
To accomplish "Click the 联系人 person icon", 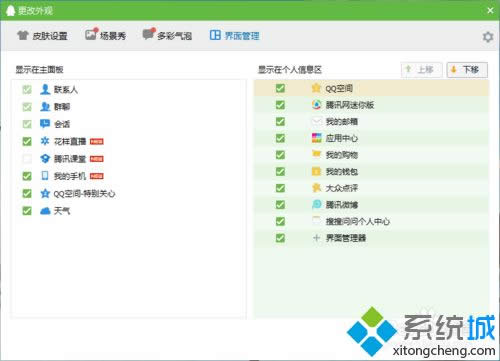I will coord(45,89).
